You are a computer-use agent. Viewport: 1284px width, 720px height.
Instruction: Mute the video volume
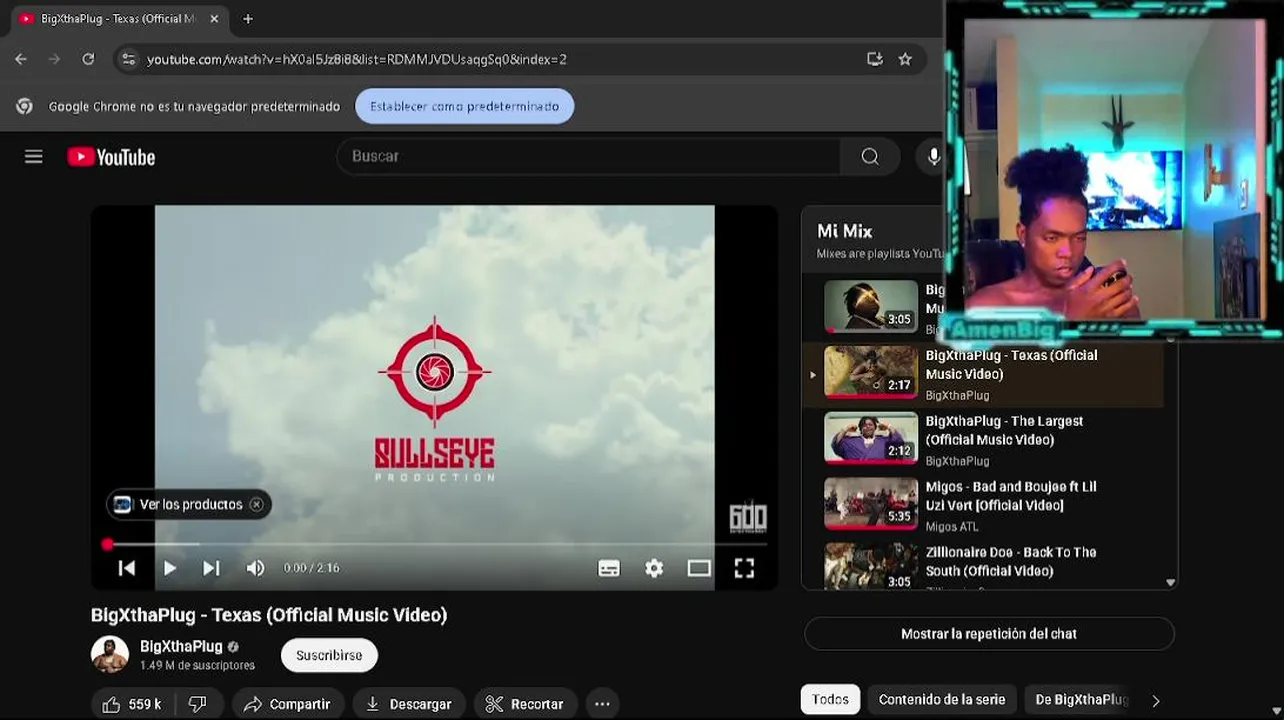click(256, 568)
